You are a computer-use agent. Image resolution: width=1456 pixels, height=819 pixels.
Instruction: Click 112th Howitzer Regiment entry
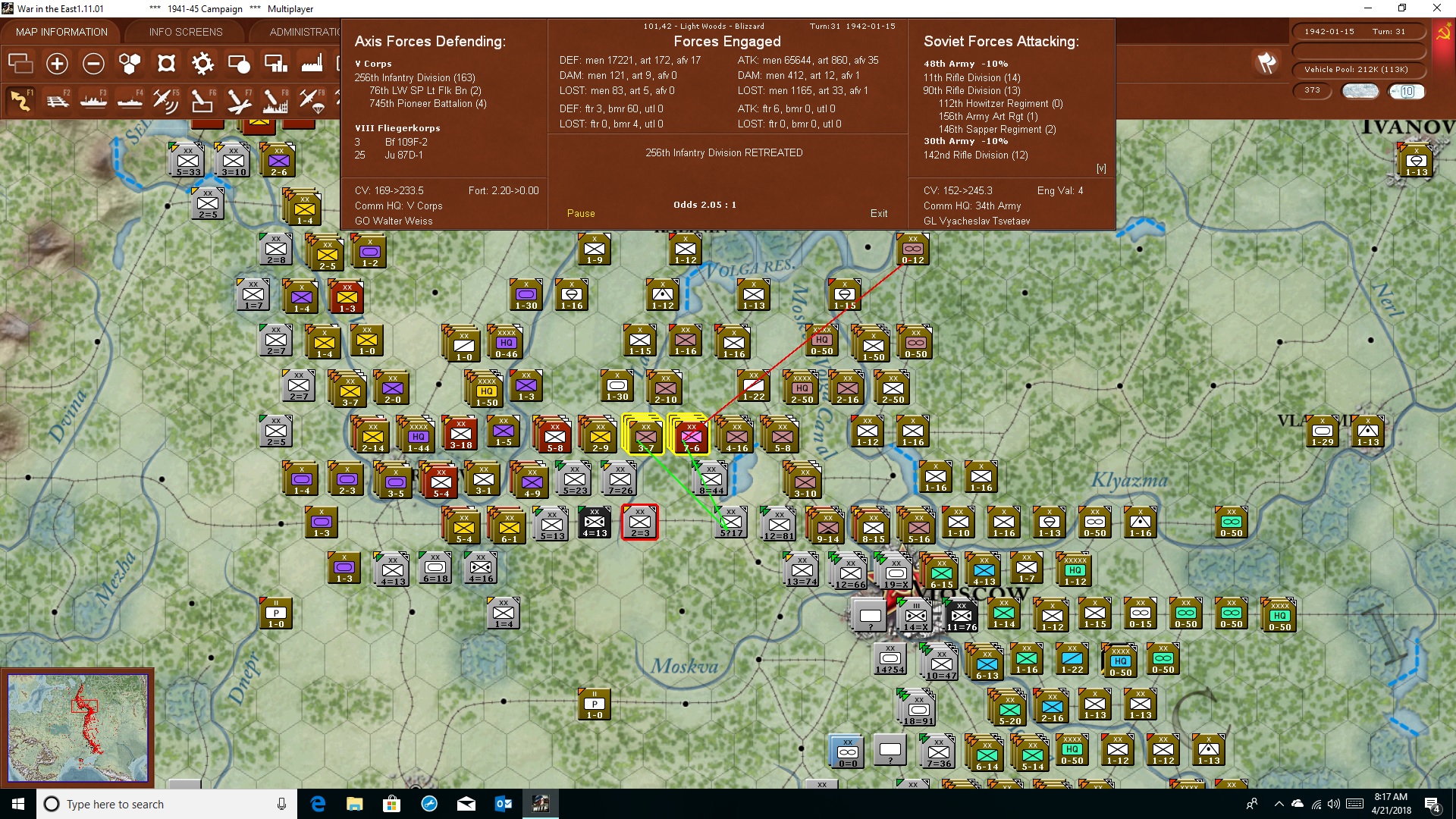tap(1001, 103)
